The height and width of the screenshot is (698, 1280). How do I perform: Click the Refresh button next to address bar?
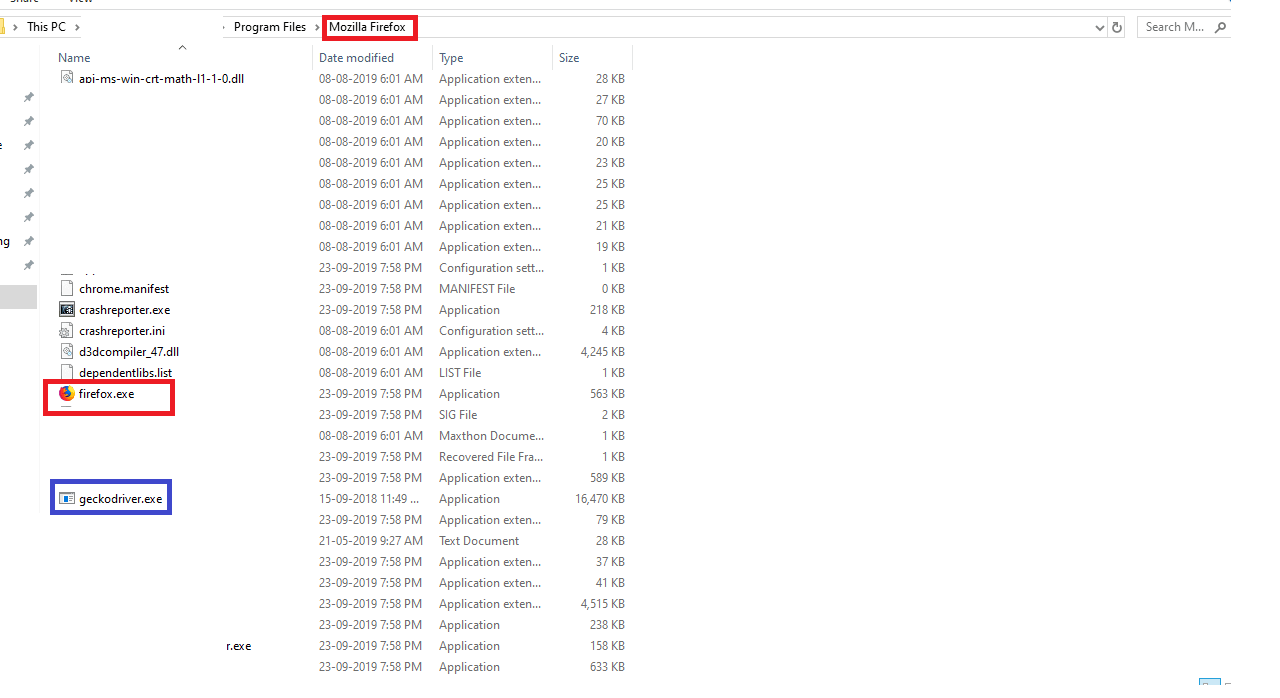[x=1117, y=27]
